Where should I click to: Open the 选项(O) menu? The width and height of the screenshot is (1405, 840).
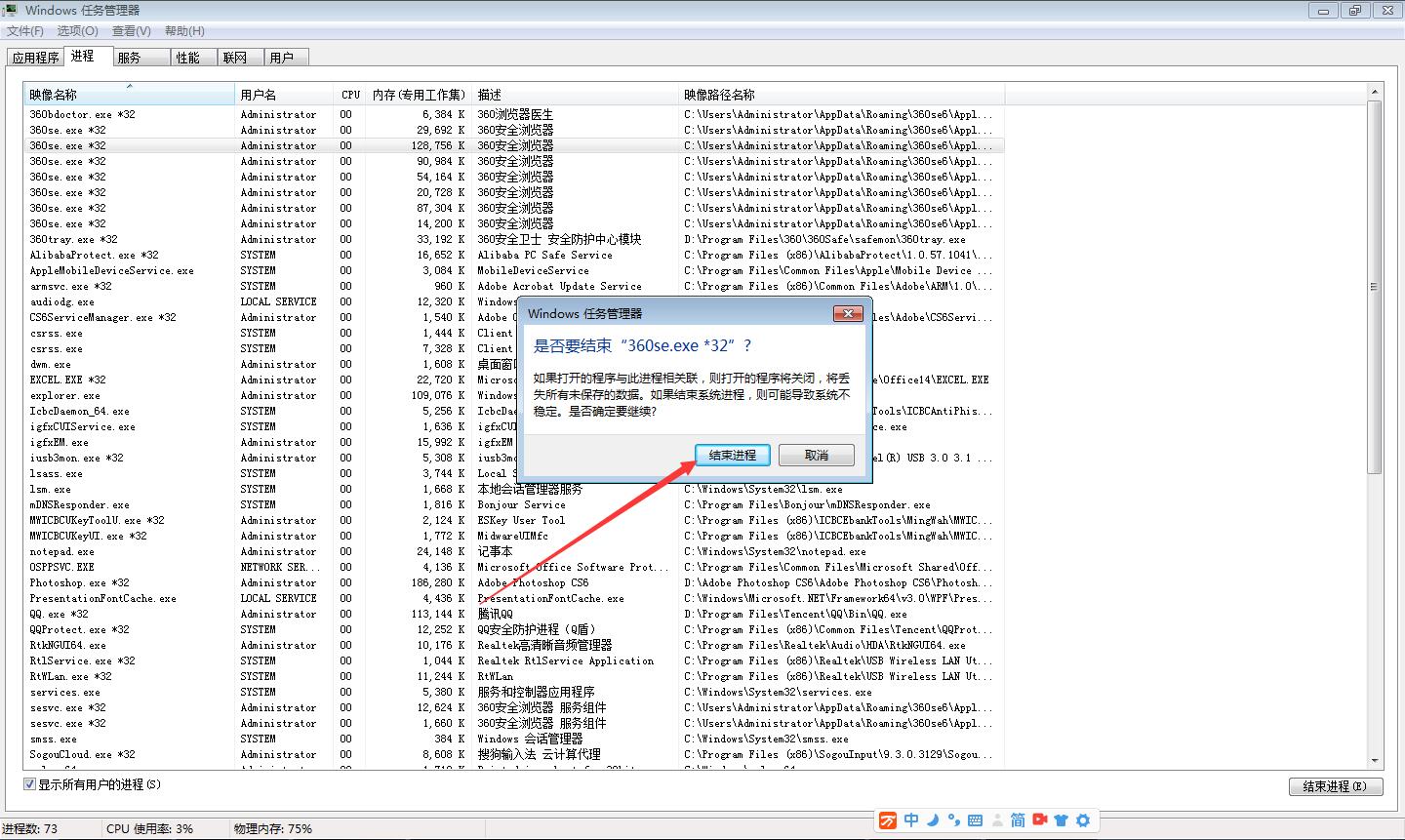[78, 31]
